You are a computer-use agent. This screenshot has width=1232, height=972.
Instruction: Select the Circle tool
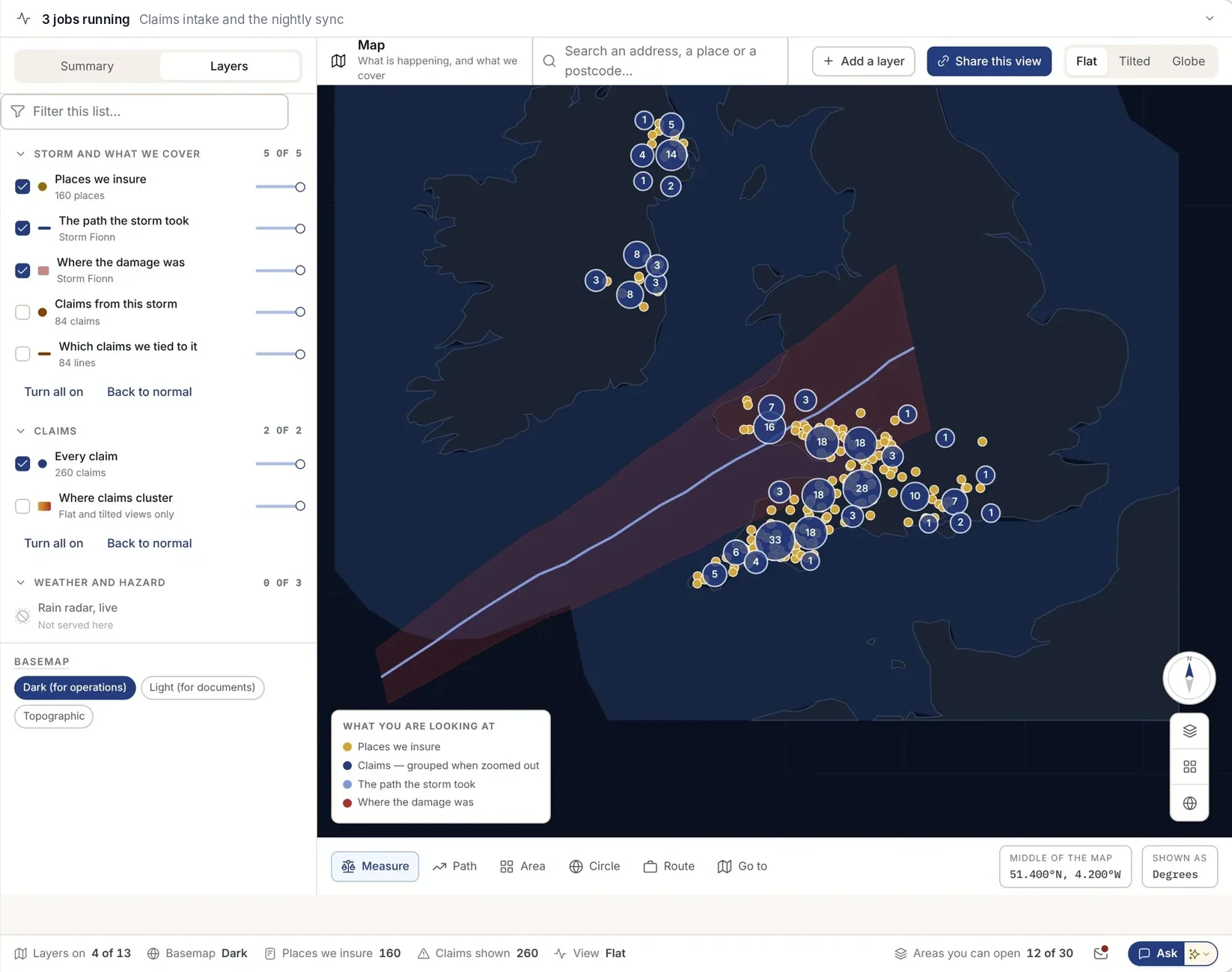point(594,866)
